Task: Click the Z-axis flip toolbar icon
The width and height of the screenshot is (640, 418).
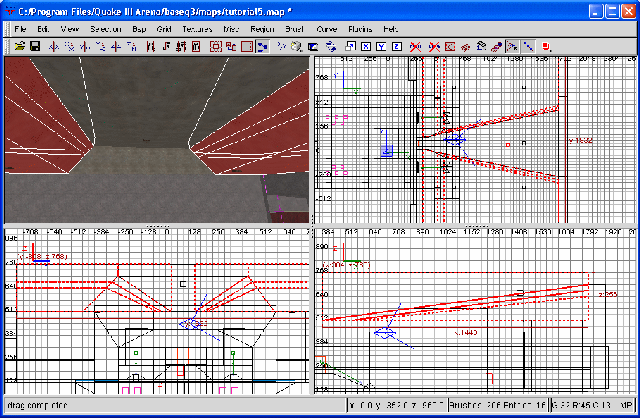Action: point(116,47)
